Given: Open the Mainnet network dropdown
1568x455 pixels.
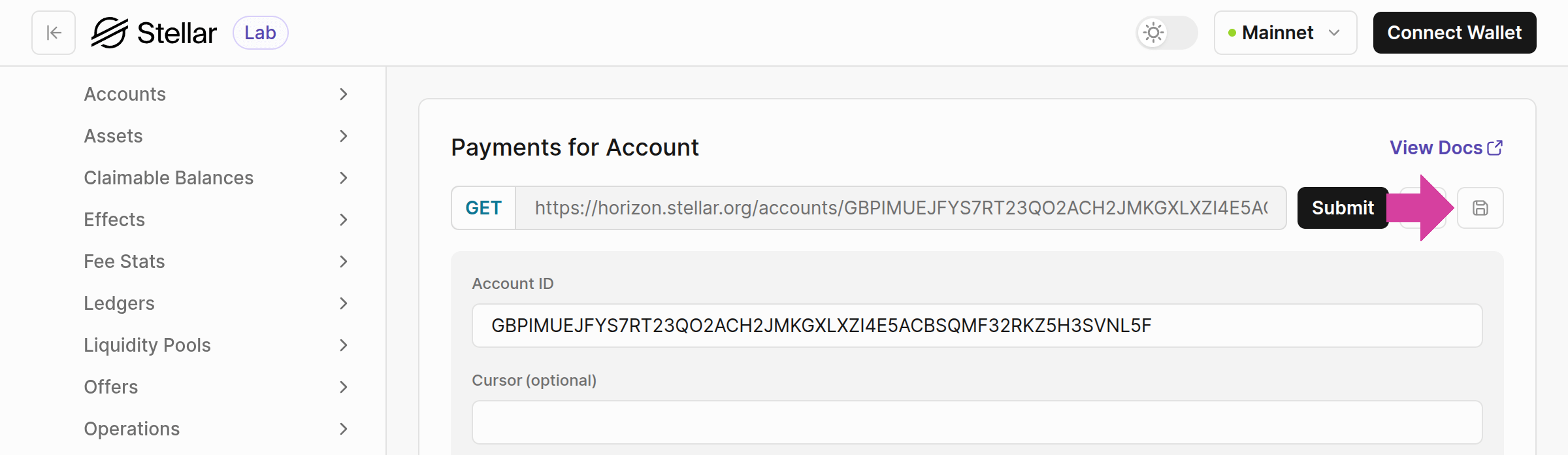Looking at the screenshot, I should point(1284,33).
